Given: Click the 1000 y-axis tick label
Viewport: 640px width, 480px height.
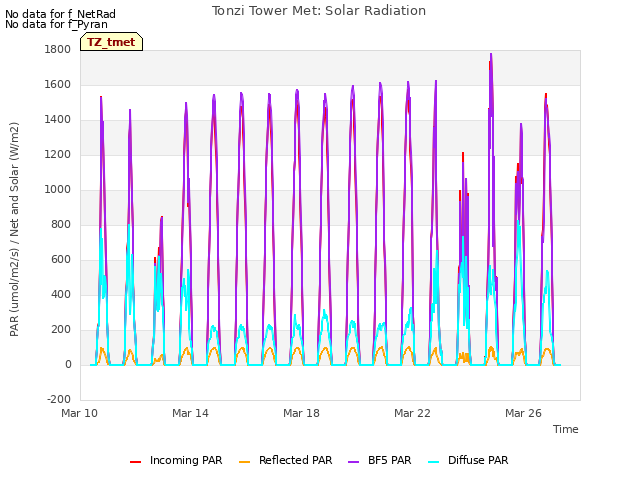Looking at the screenshot, I should coord(58,189).
